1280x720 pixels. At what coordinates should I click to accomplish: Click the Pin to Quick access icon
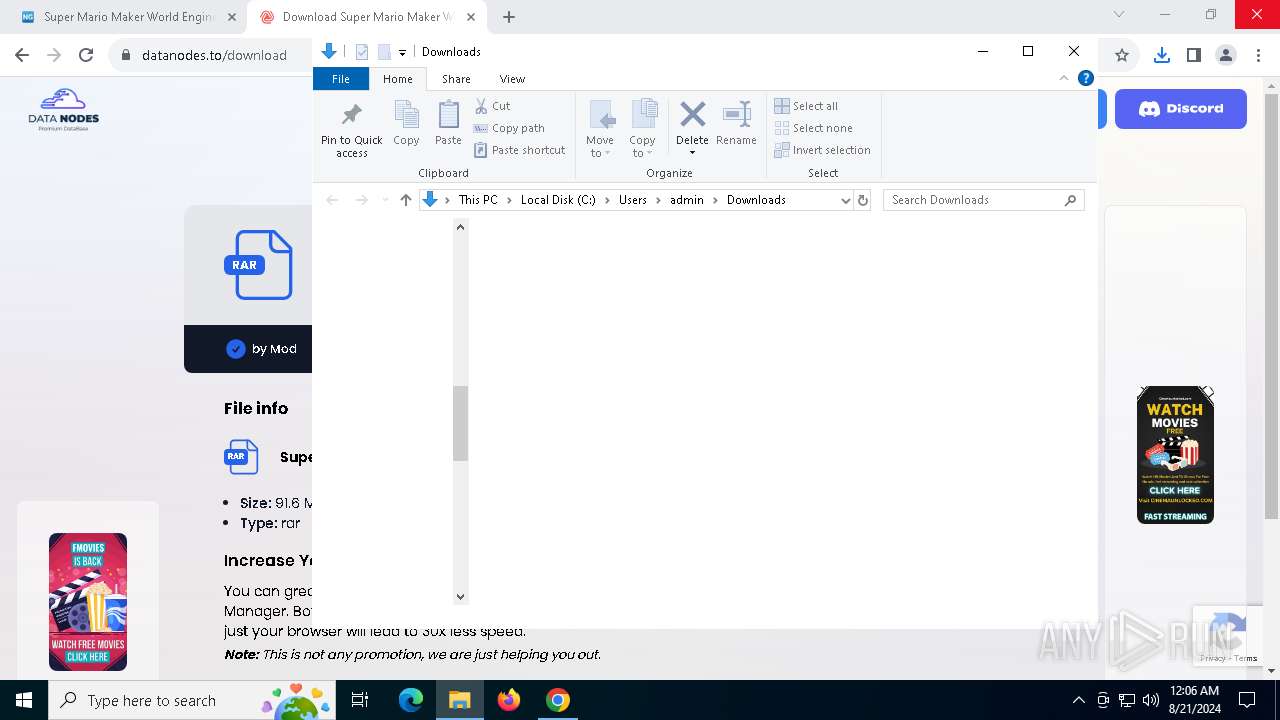351,114
